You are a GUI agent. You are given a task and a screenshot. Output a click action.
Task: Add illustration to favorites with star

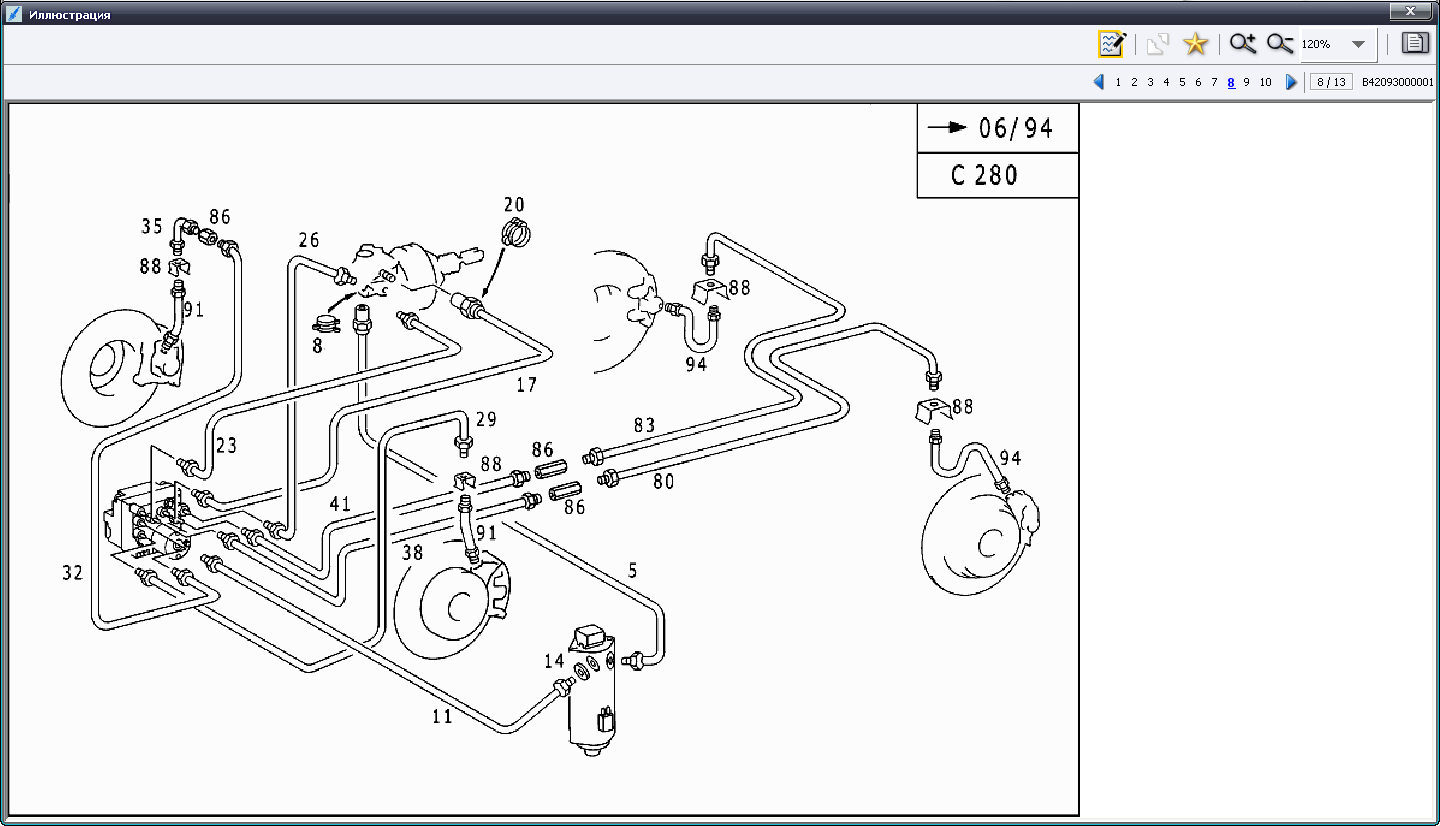tap(1196, 44)
